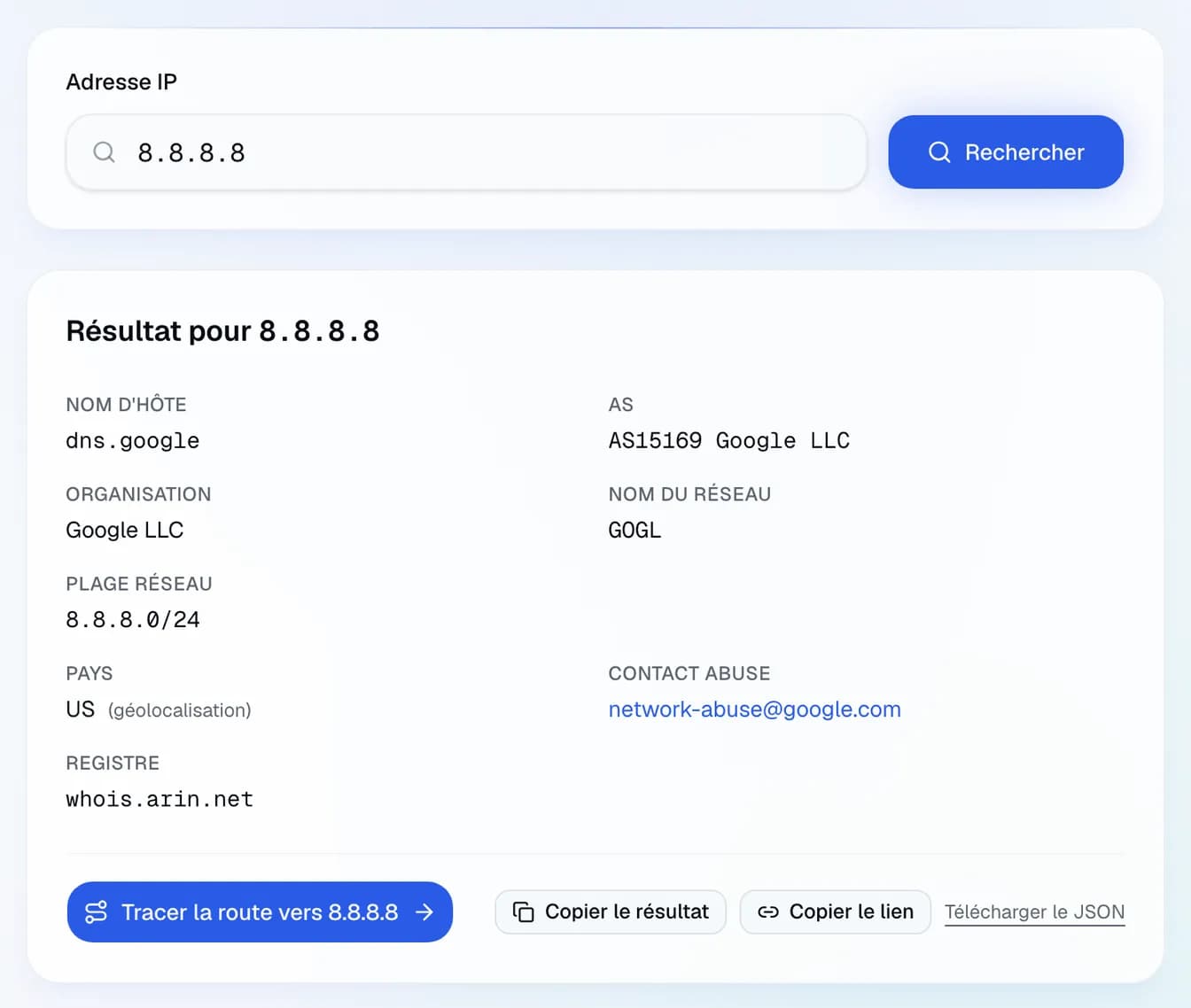The width and height of the screenshot is (1191, 1008).
Task: Click the Résultat pour 8.8.8.8 heading
Action: tap(222, 331)
